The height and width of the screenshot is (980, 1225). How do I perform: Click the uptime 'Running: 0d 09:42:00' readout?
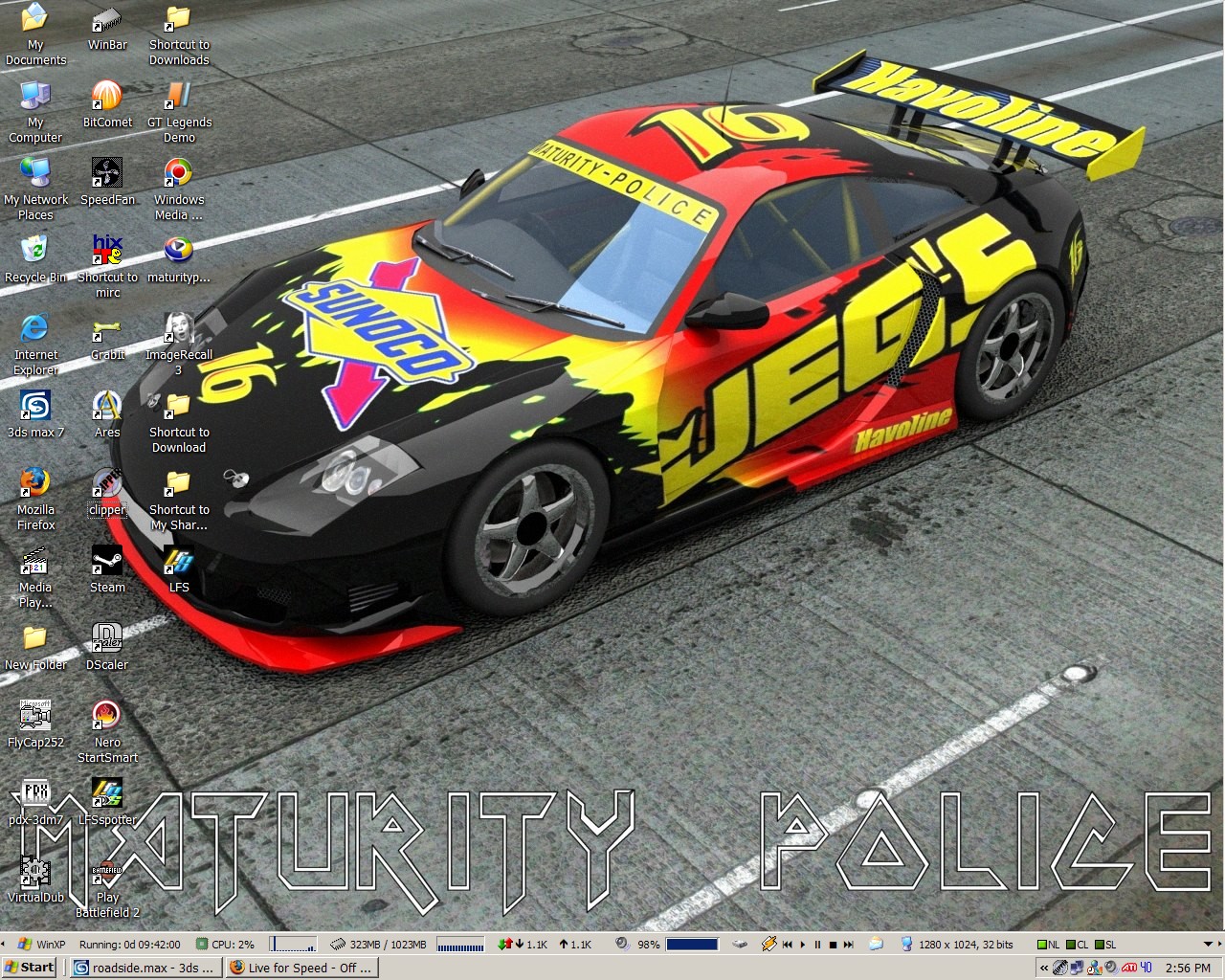point(130,945)
